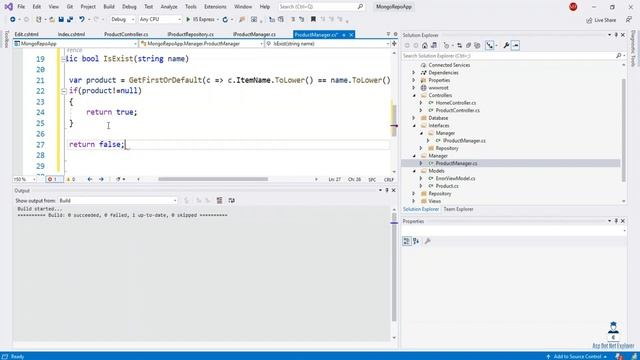This screenshot has width=640, height=360.
Task: Click Property Pages wrench in Properties panel
Action: (x=427, y=241)
